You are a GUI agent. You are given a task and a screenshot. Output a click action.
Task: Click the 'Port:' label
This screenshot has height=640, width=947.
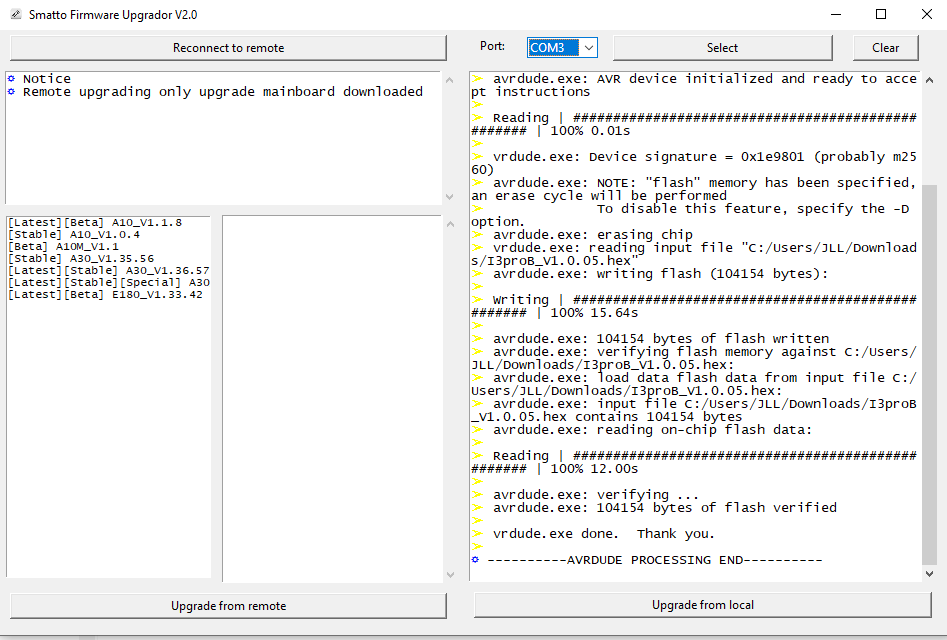coord(492,46)
